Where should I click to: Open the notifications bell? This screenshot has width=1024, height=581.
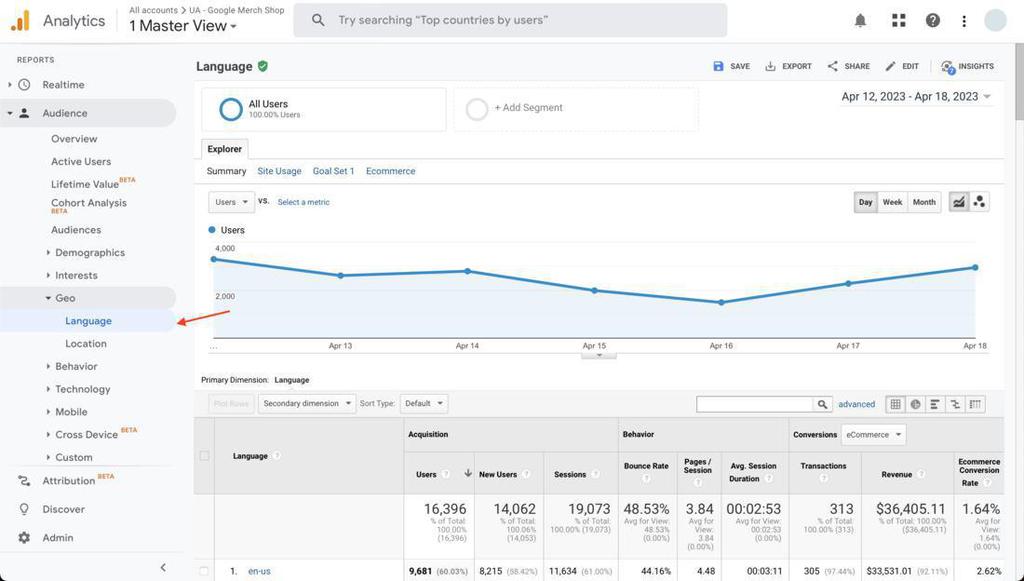tap(860, 21)
